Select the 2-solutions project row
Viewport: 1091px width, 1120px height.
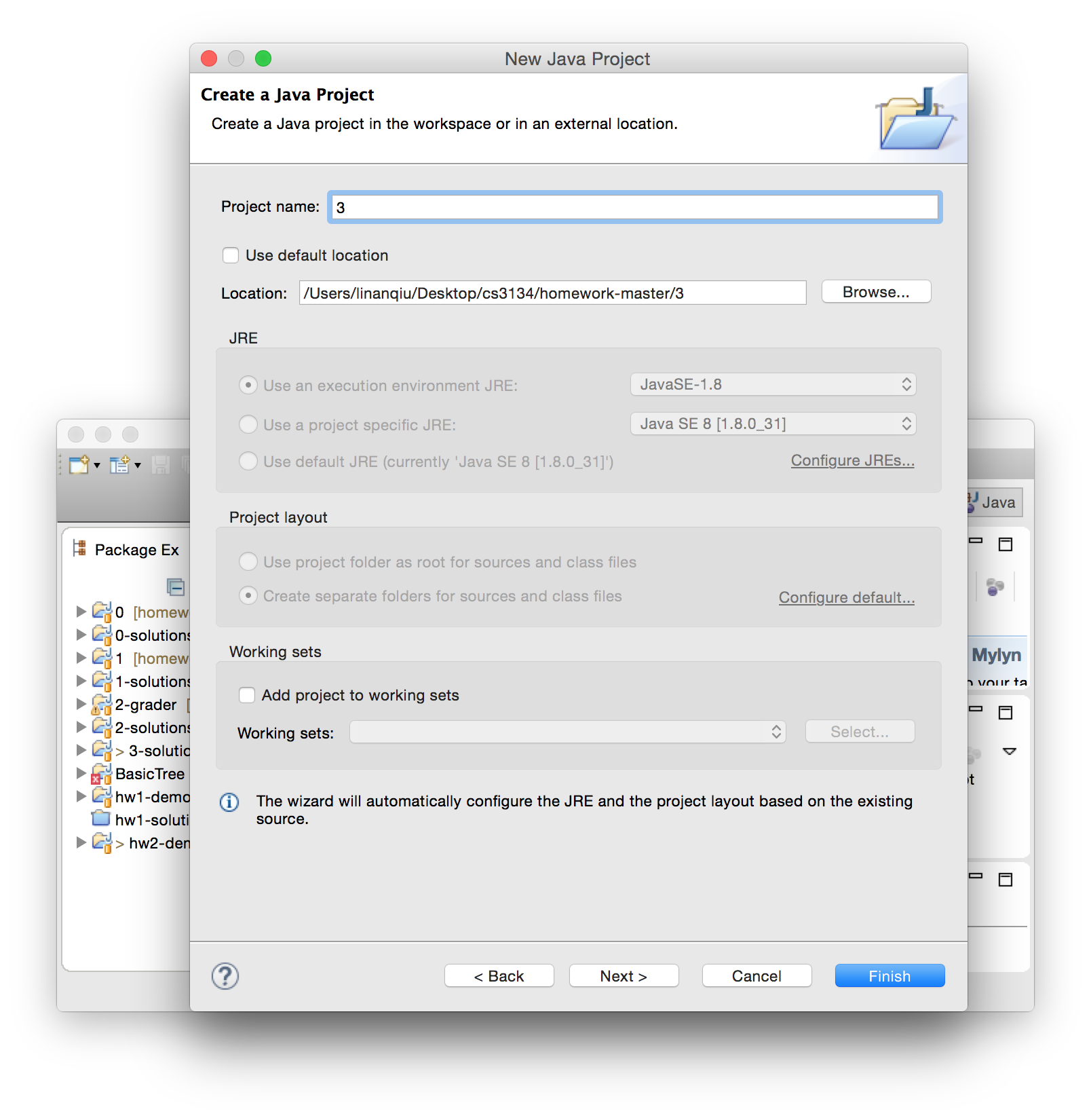pyautogui.click(x=134, y=728)
